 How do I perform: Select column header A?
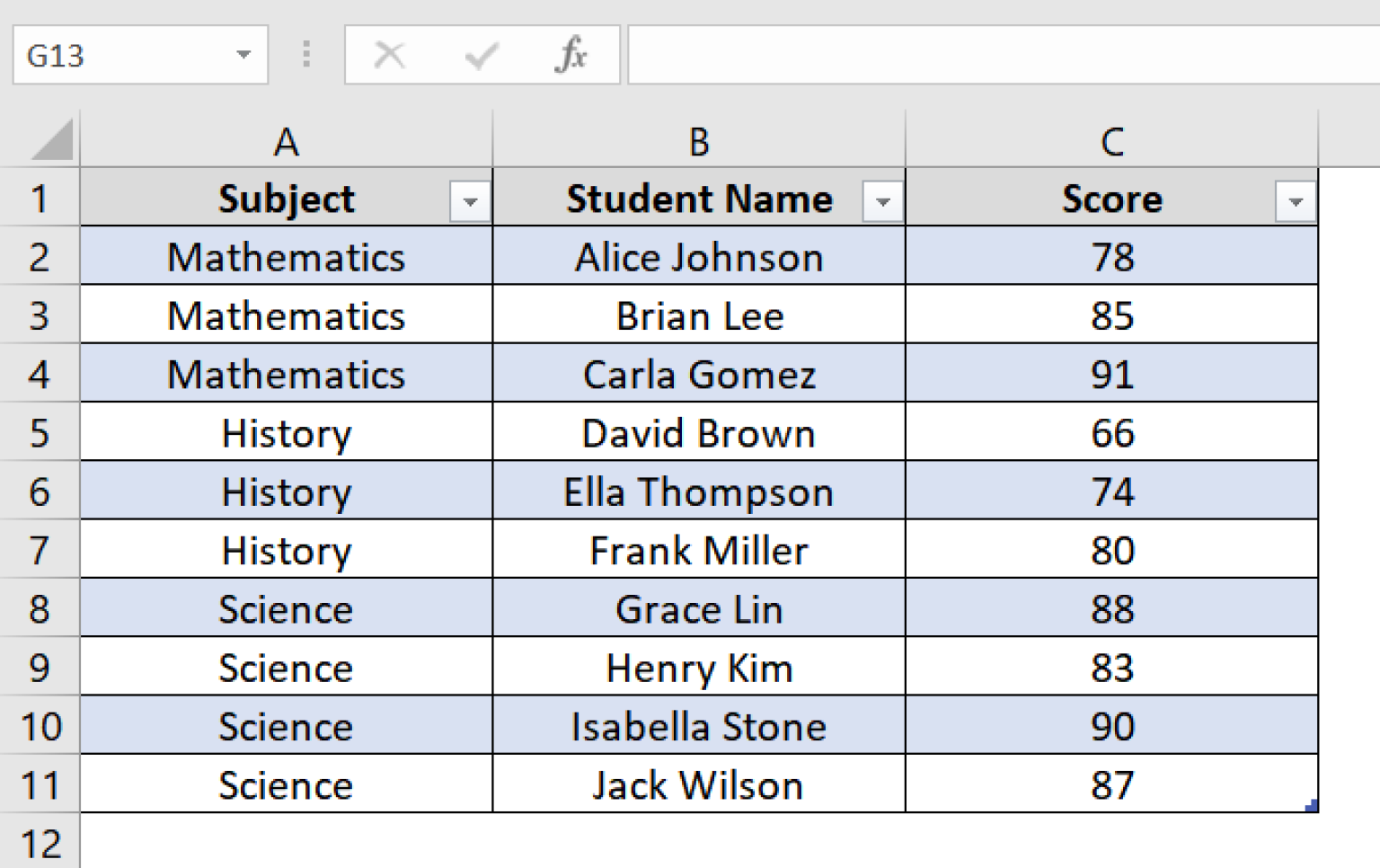[x=286, y=141]
